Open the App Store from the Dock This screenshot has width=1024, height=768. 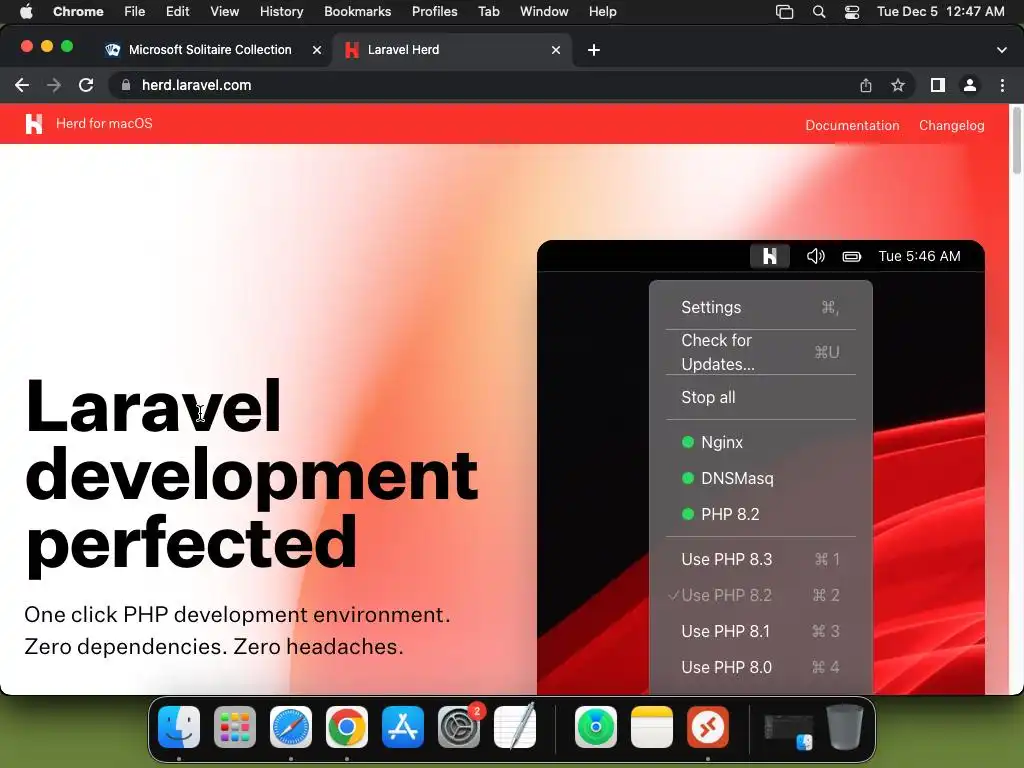(402, 727)
